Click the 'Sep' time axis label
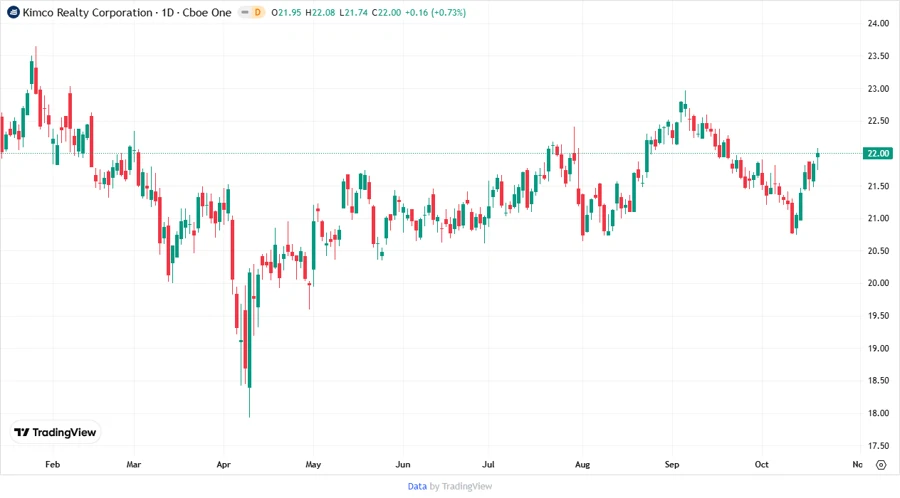The image size is (900, 498). [672, 464]
